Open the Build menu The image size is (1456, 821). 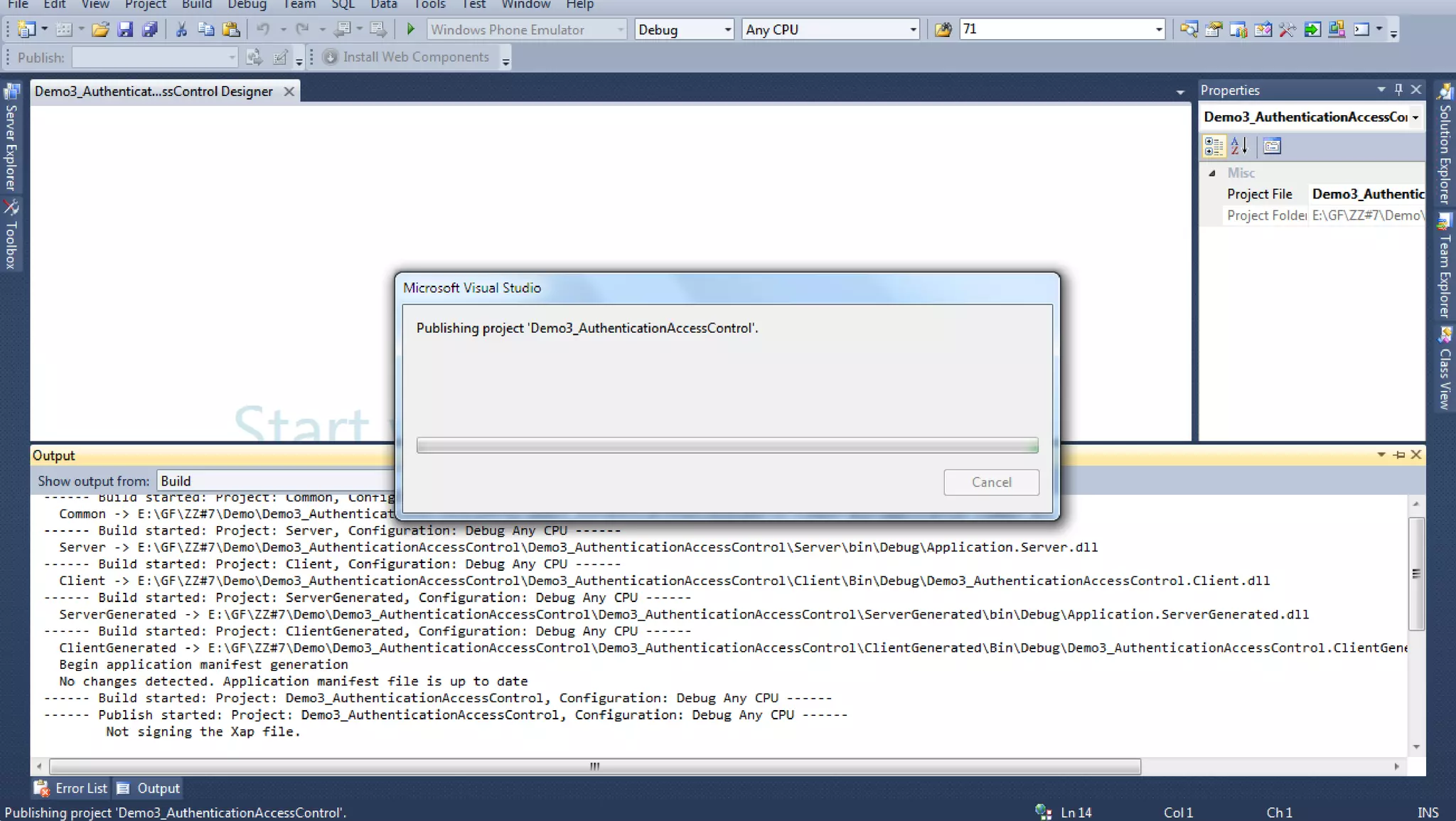(x=197, y=4)
